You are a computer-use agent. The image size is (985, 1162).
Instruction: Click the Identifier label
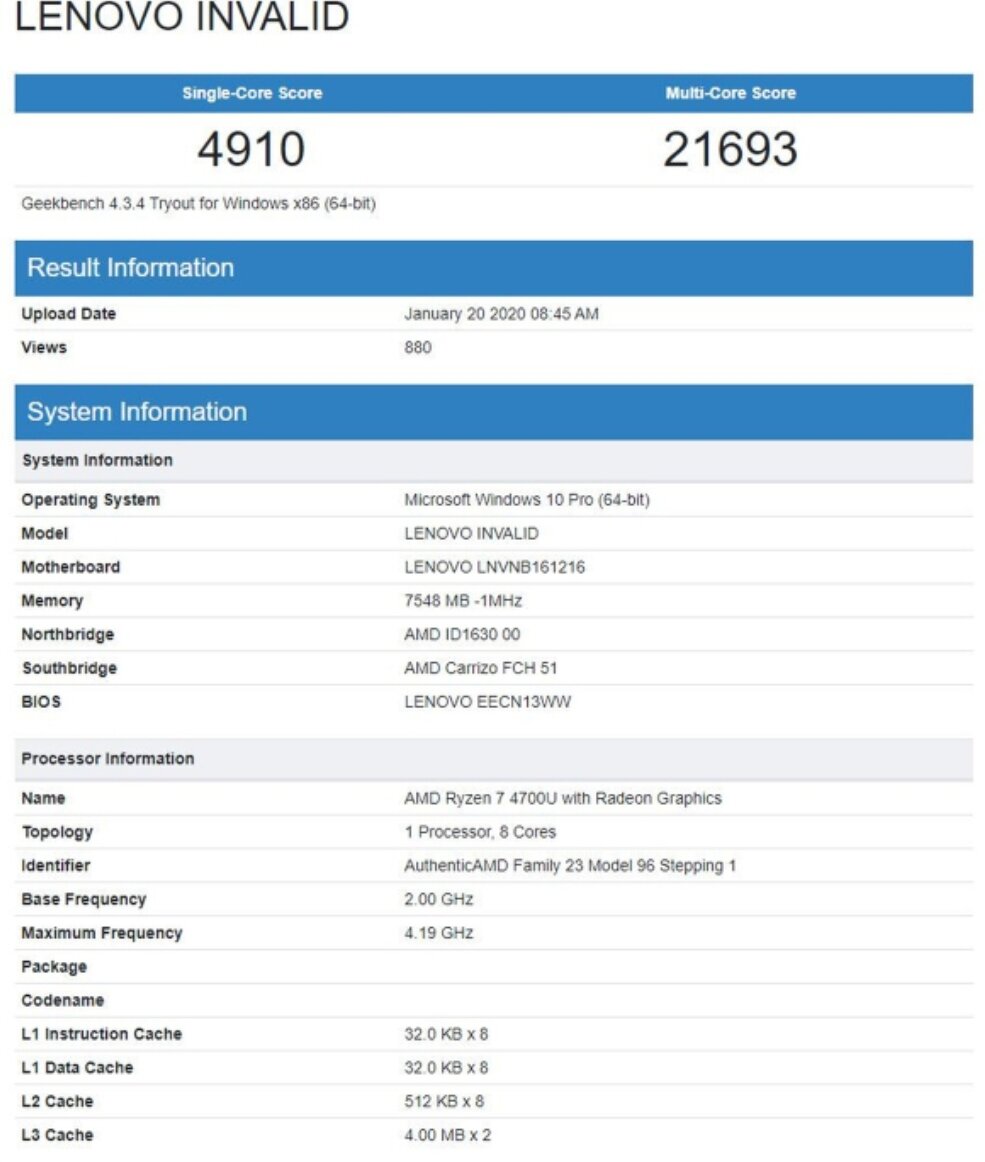coord(56,866)
